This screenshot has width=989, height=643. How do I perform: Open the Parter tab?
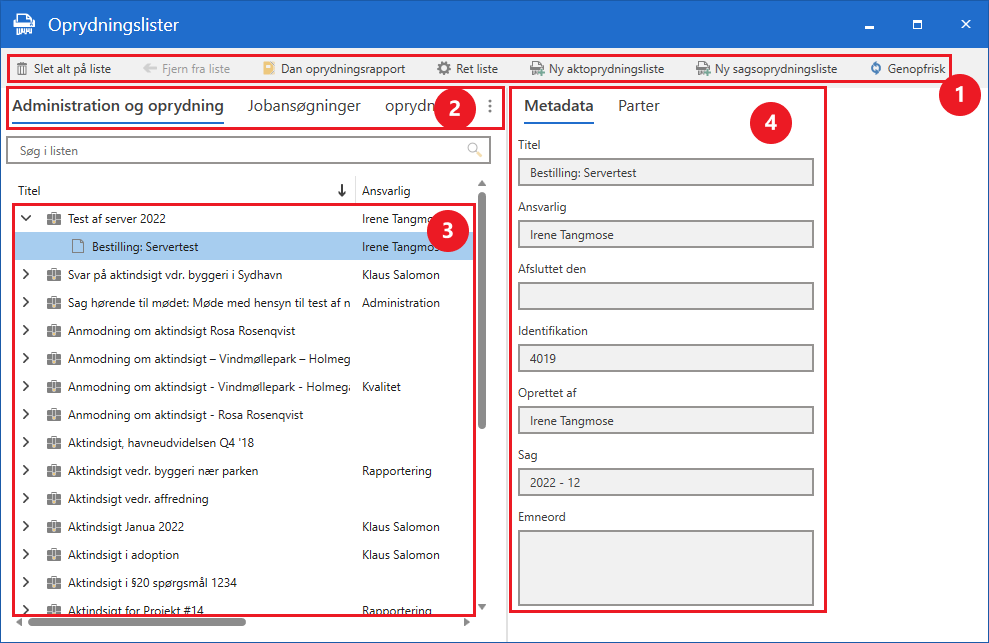click(x=638, y=106)
